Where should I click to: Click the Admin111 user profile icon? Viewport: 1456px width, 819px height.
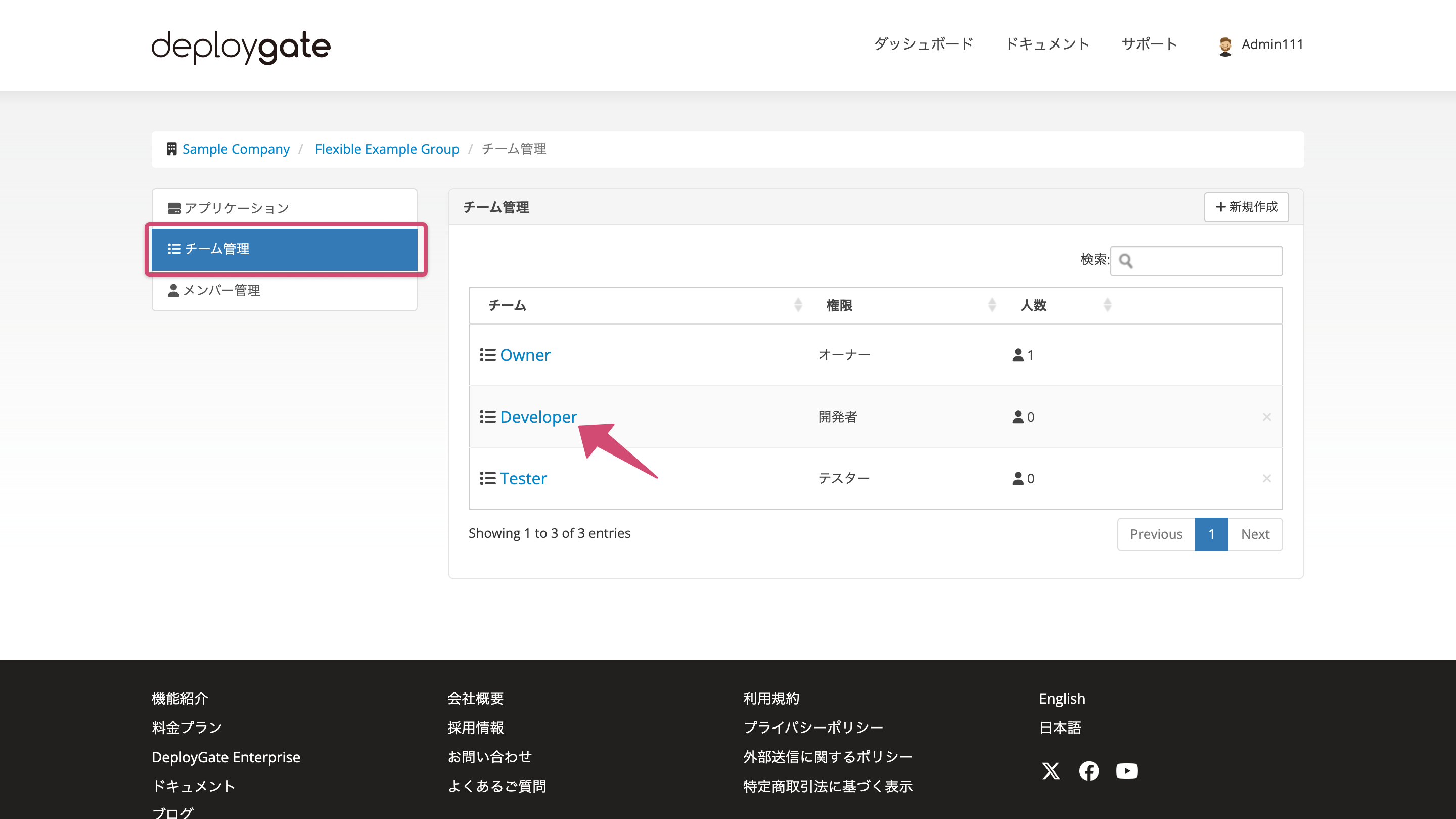[x=1225, y=45]
